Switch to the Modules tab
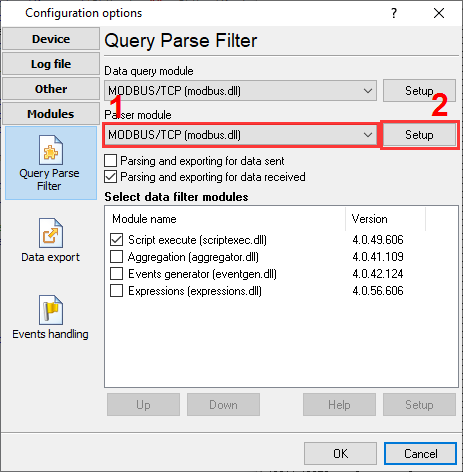The image size is (463, 472). [x=51, y=114]
